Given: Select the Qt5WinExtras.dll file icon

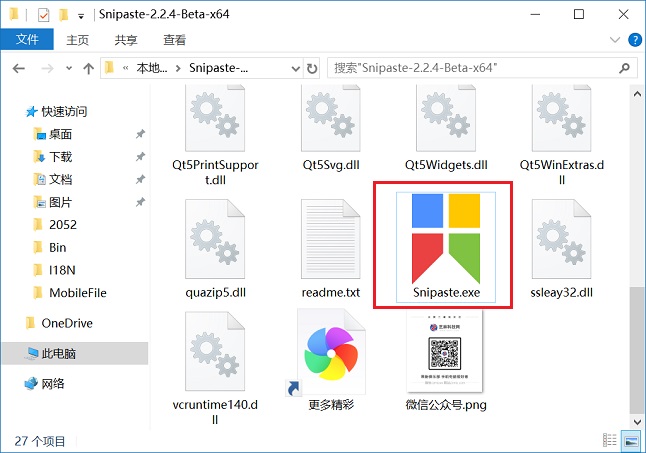Looking at the screenshot, I should coord(561,118).
